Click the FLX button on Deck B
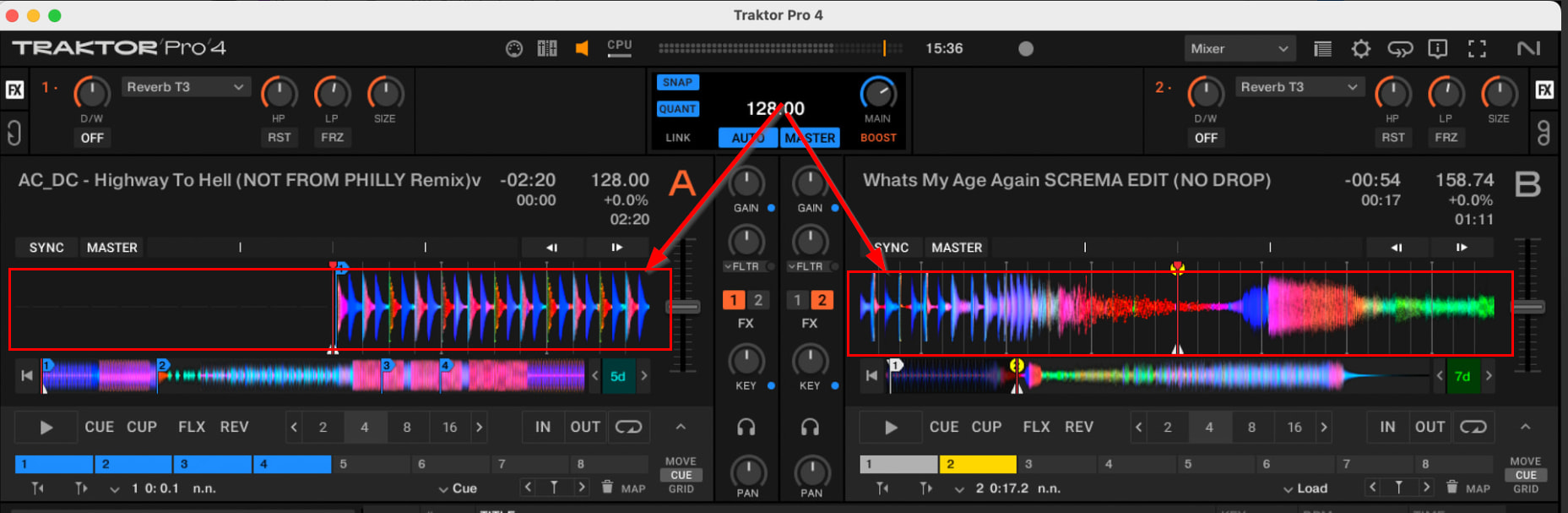 (1036, 428)
